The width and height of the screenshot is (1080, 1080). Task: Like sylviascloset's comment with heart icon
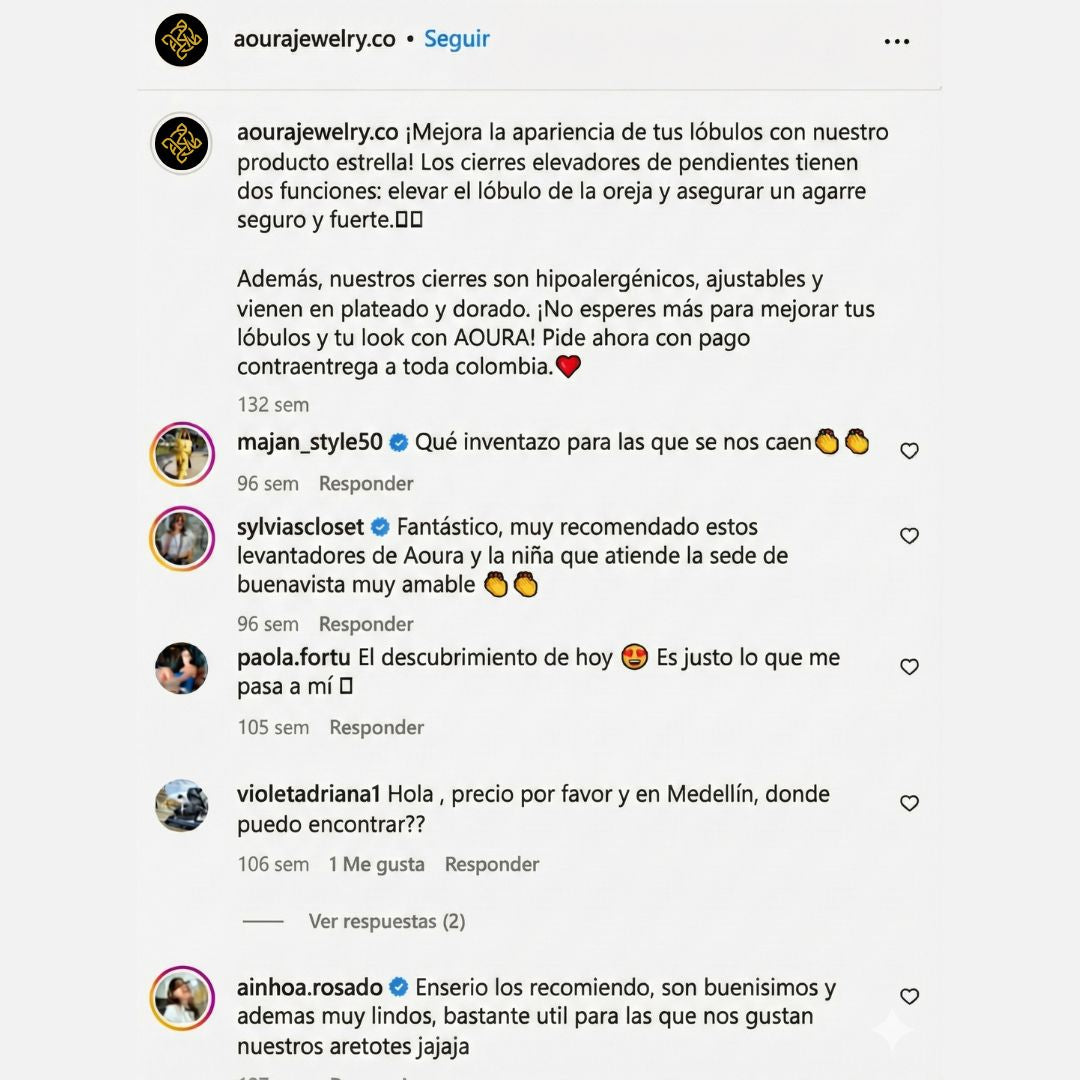(x=909, y=536)
